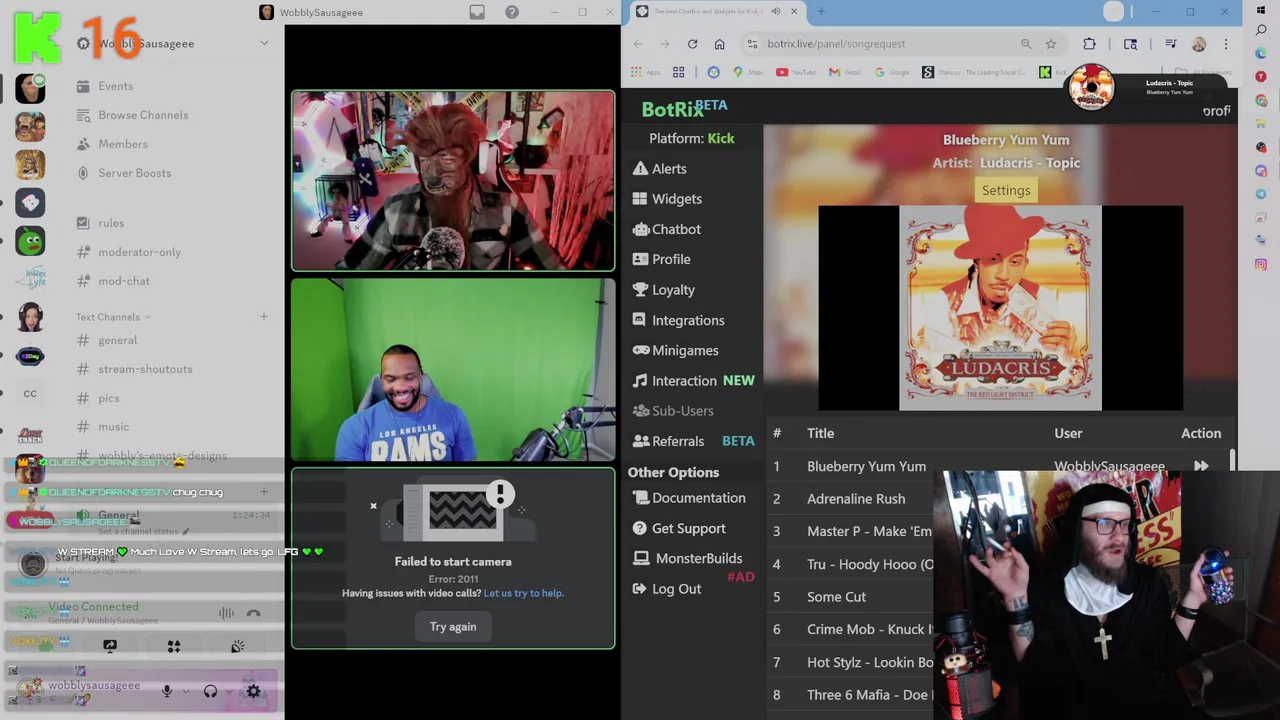1280x720 pixels.
Task: Open BotRix Documentation link
Action: [x=689, y=498]
